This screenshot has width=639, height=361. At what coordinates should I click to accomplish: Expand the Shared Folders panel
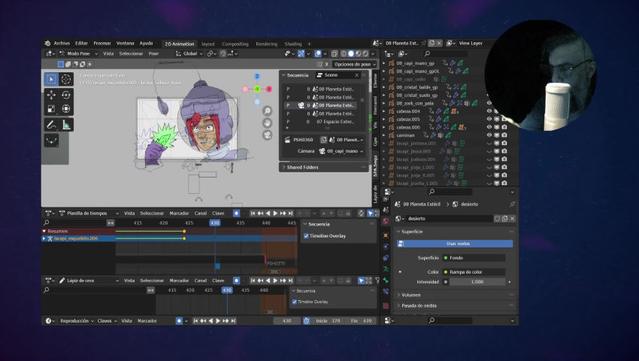(x=302, y=167)
